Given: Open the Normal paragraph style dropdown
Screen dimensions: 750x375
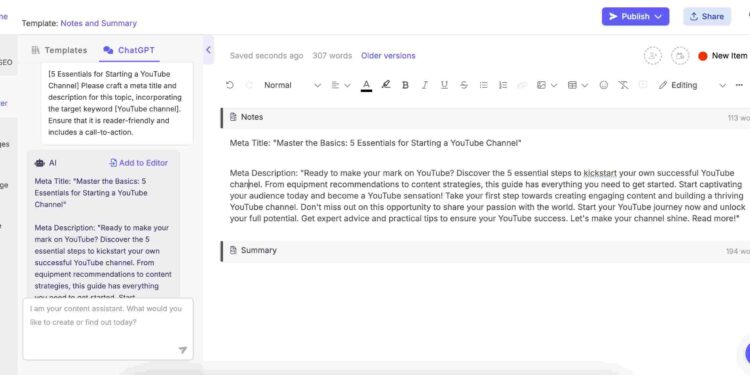Looking at the screenshot, I should [292, 85].
